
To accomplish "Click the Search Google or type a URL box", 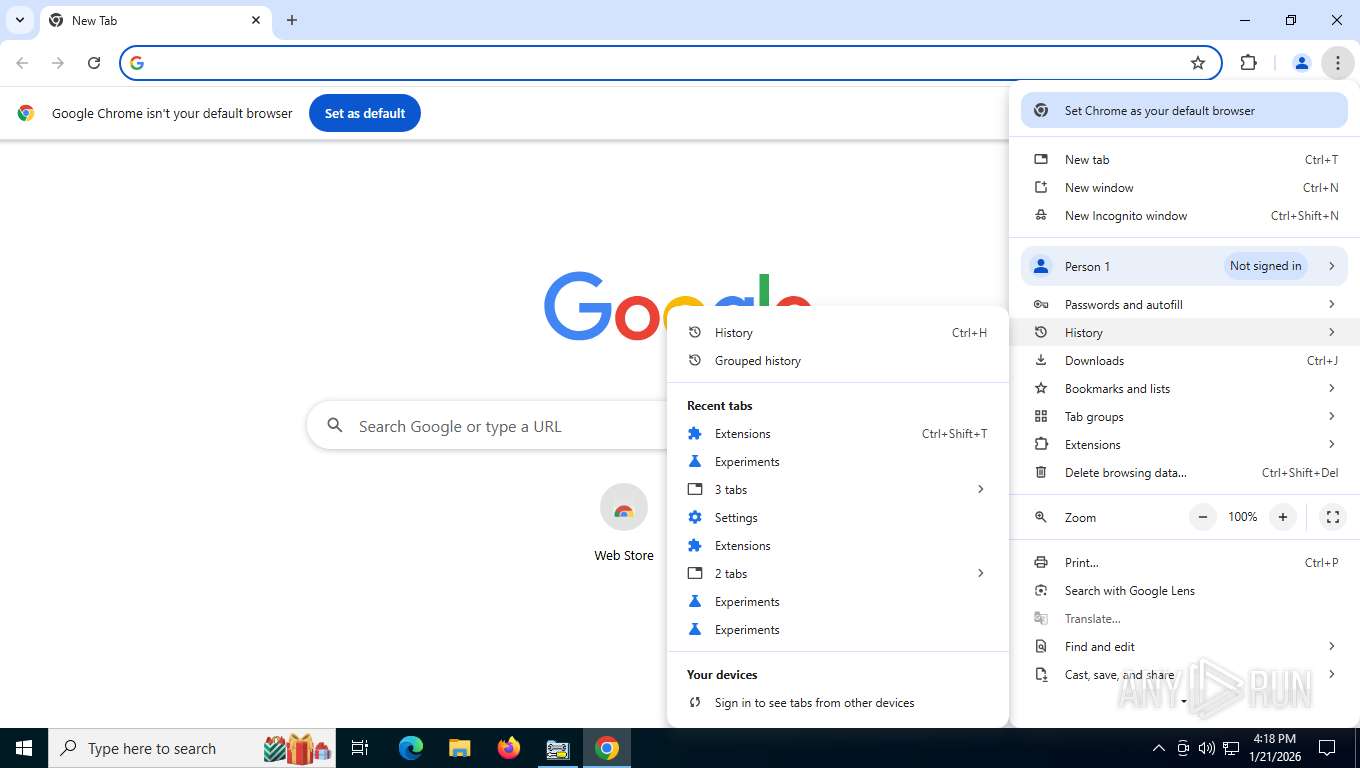I will 487,426.
